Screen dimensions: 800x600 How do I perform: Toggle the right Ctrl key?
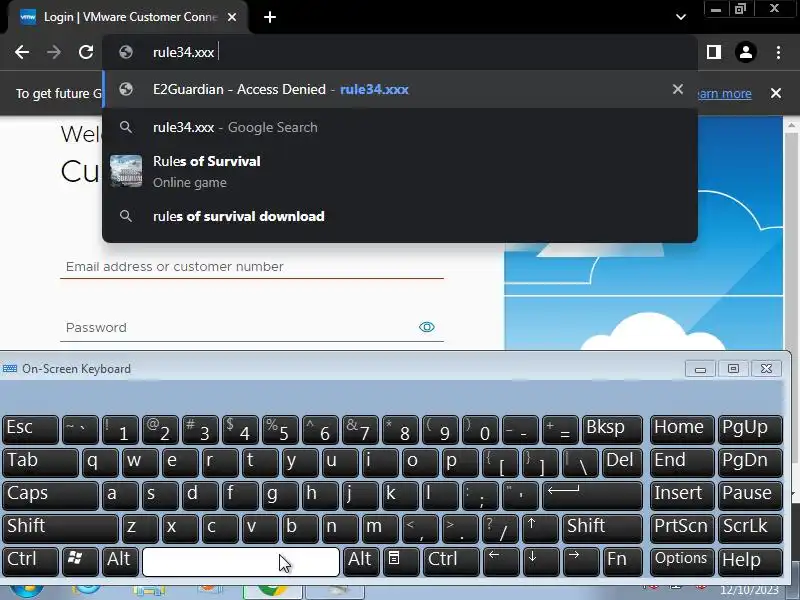(451, 561)
